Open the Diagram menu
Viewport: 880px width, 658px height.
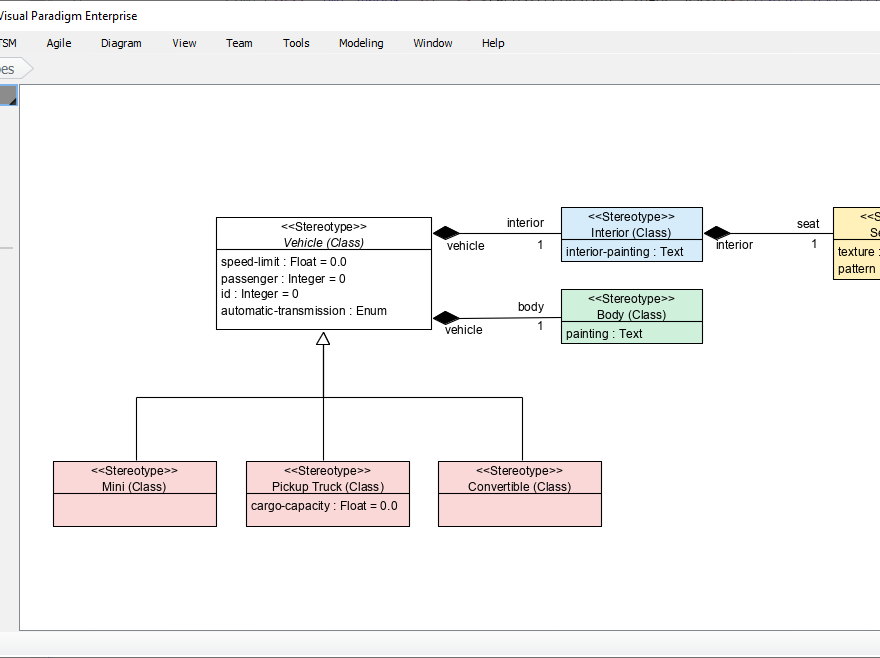click(x=121, y=43)
